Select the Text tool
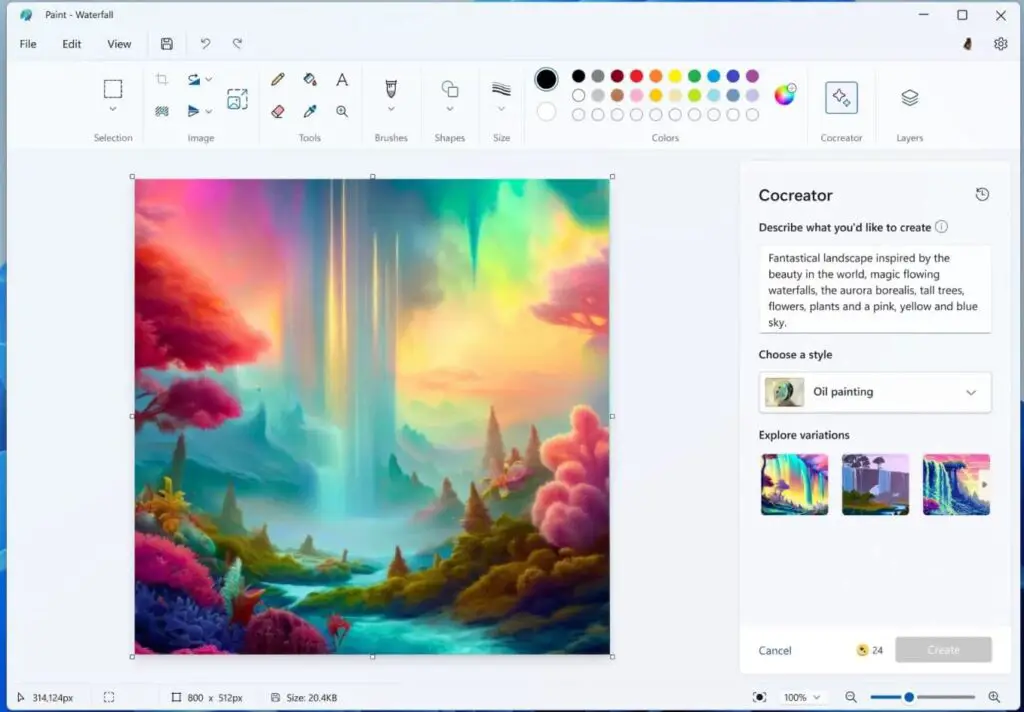 [x=342, y=79]
